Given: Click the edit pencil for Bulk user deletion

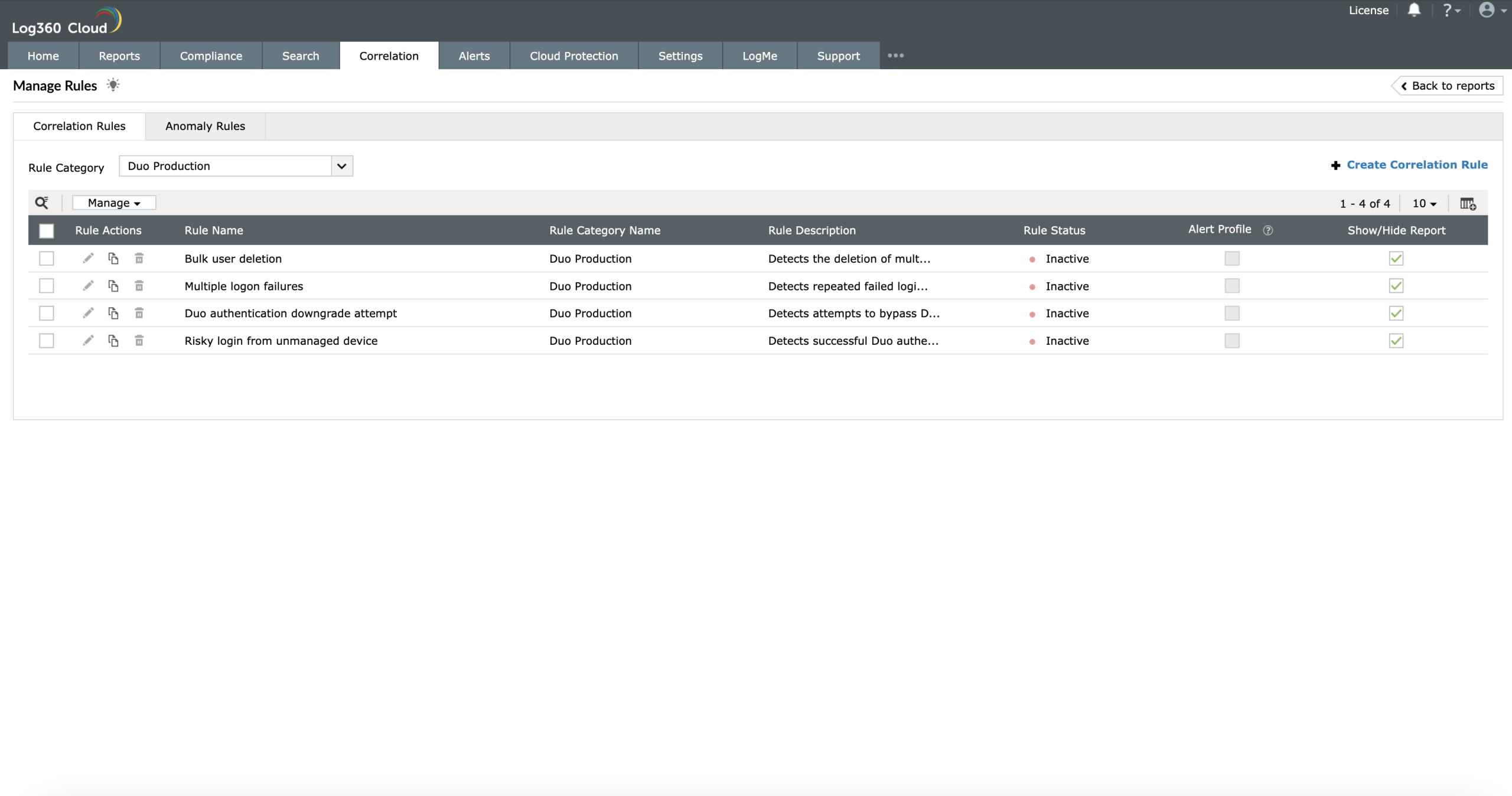Looking at the screenshot, I should point(88,258).
